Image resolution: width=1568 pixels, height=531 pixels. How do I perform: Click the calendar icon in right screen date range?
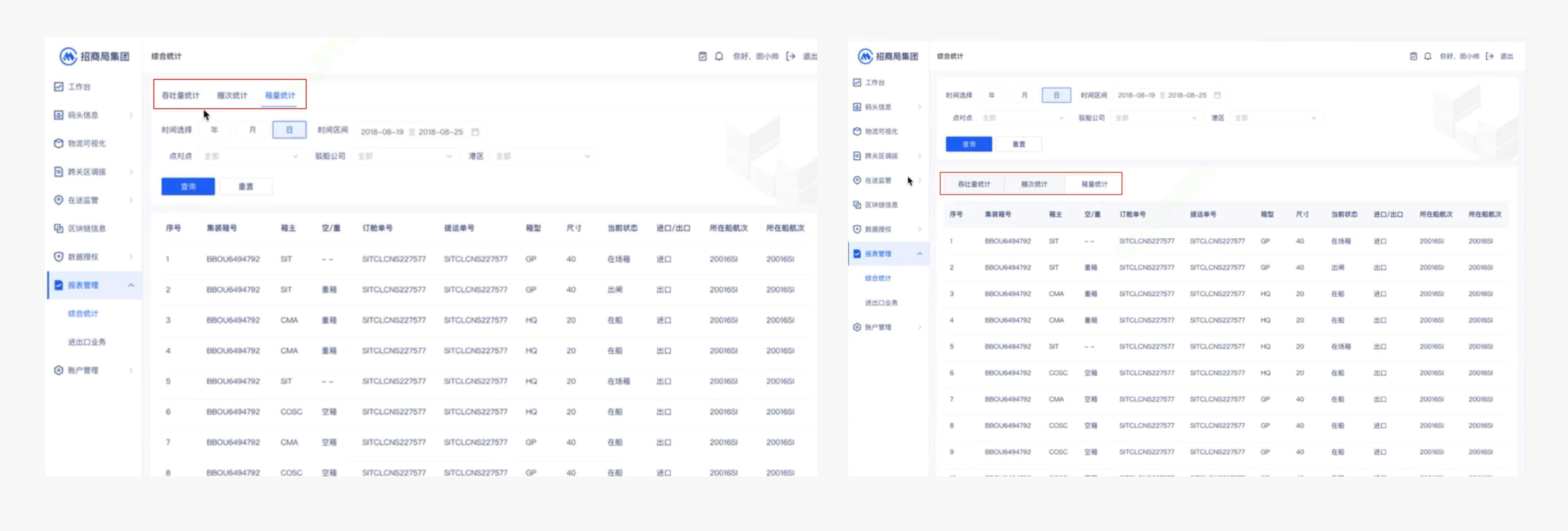pos(1217,95)
